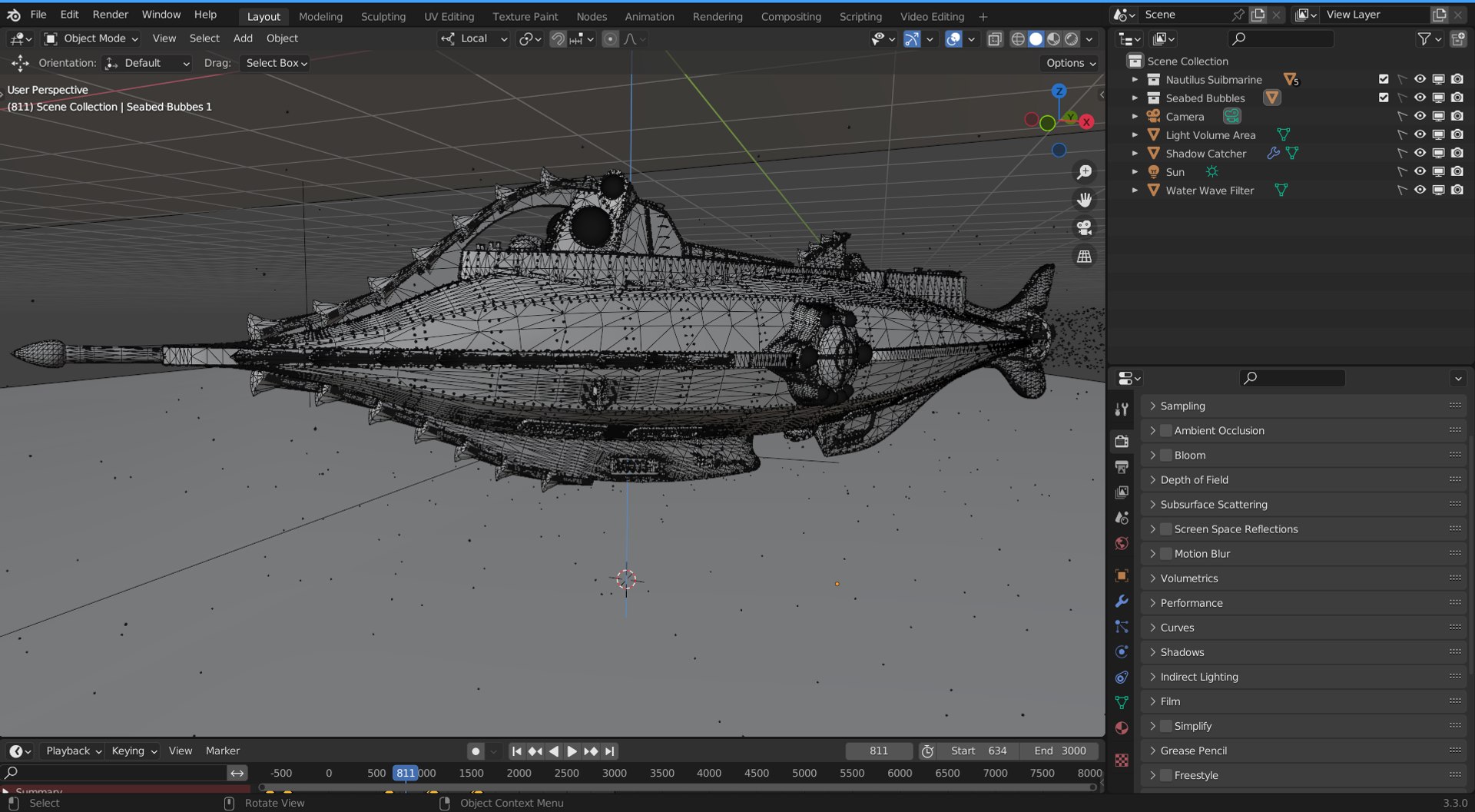The width and height of the screenshot is (1475, 812).
Task: Open the Render menu
Action: tap(111, 15)
